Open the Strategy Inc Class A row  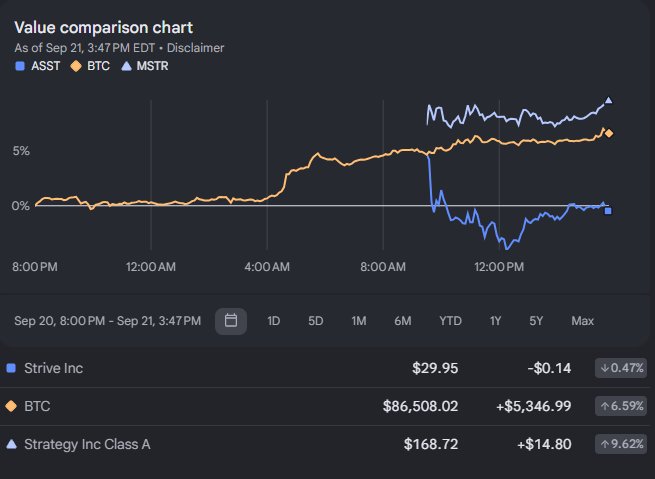tap(325, 444)
